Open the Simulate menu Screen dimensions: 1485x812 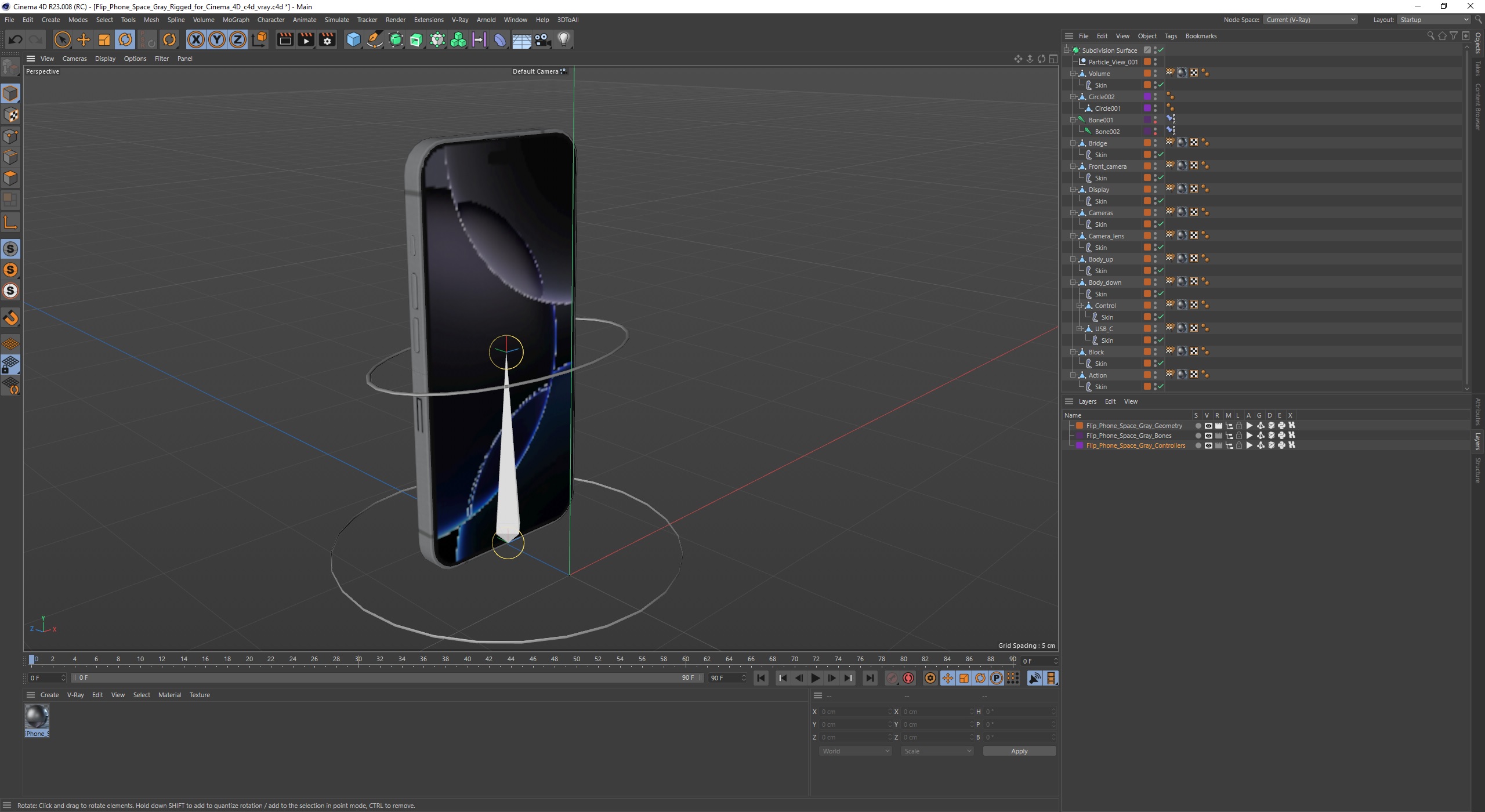tap(336, 20)
